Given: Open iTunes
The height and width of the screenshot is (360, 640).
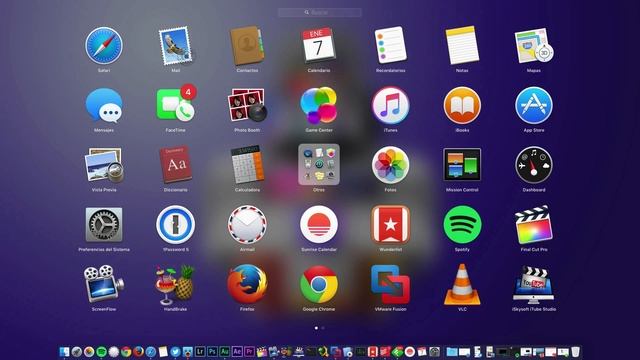Looking at the screenshot, I should [x=391, y=105].
